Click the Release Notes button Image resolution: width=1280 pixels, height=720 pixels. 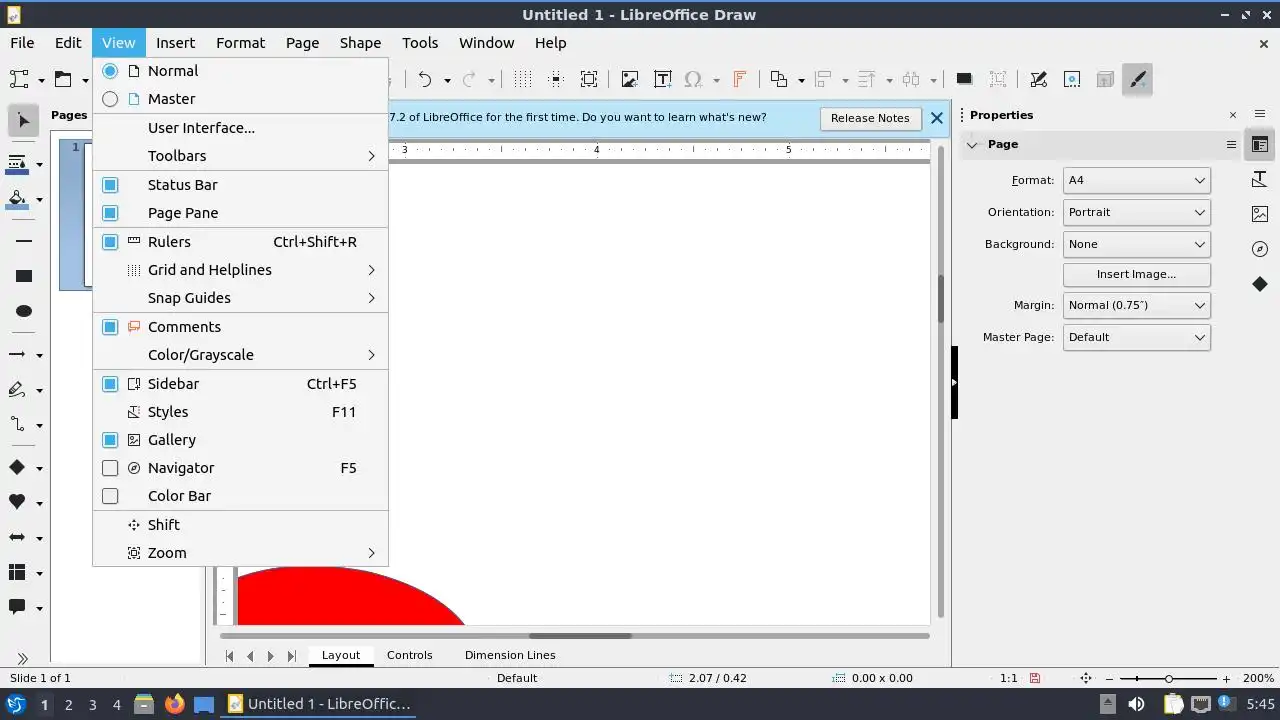tap(870, 118)
